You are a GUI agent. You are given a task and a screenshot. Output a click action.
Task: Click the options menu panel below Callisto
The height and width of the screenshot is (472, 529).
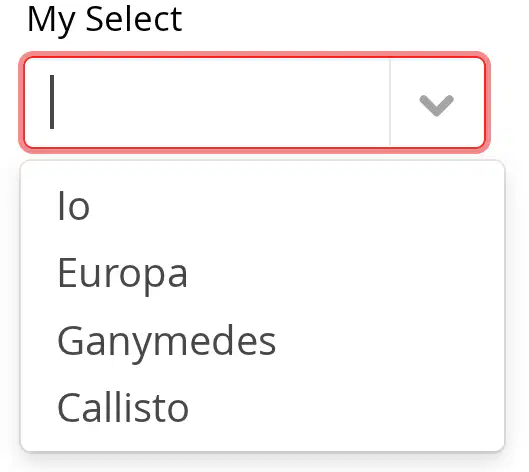click(x=262, y=446)
